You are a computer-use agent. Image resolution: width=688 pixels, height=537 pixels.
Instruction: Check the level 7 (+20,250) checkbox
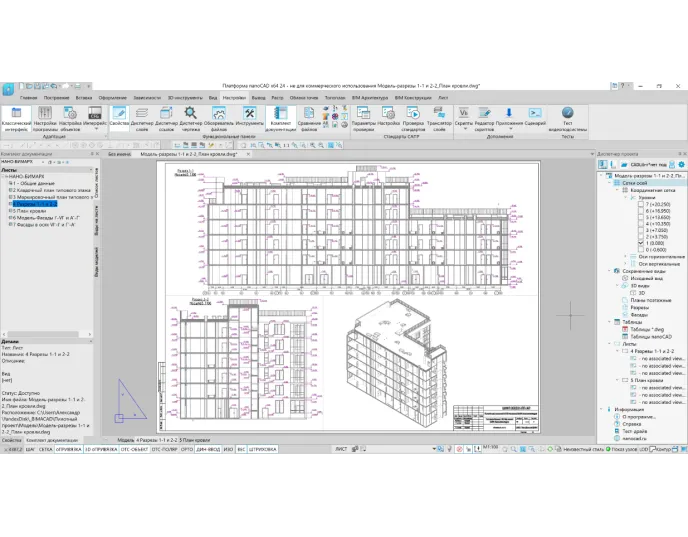pyautogui.click(x=640, y=205)
